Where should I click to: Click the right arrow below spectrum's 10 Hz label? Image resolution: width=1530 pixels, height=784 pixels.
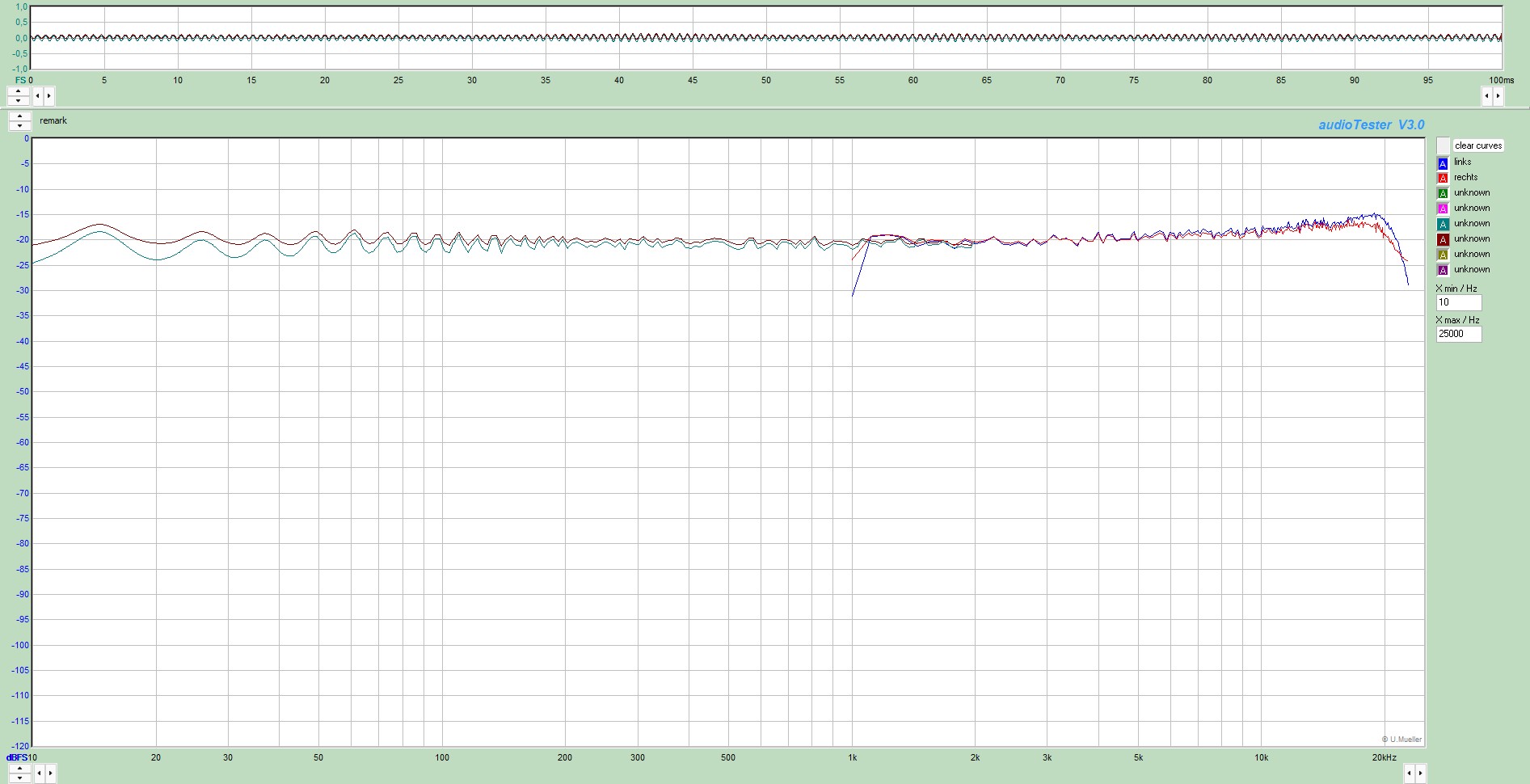(50, 773)
